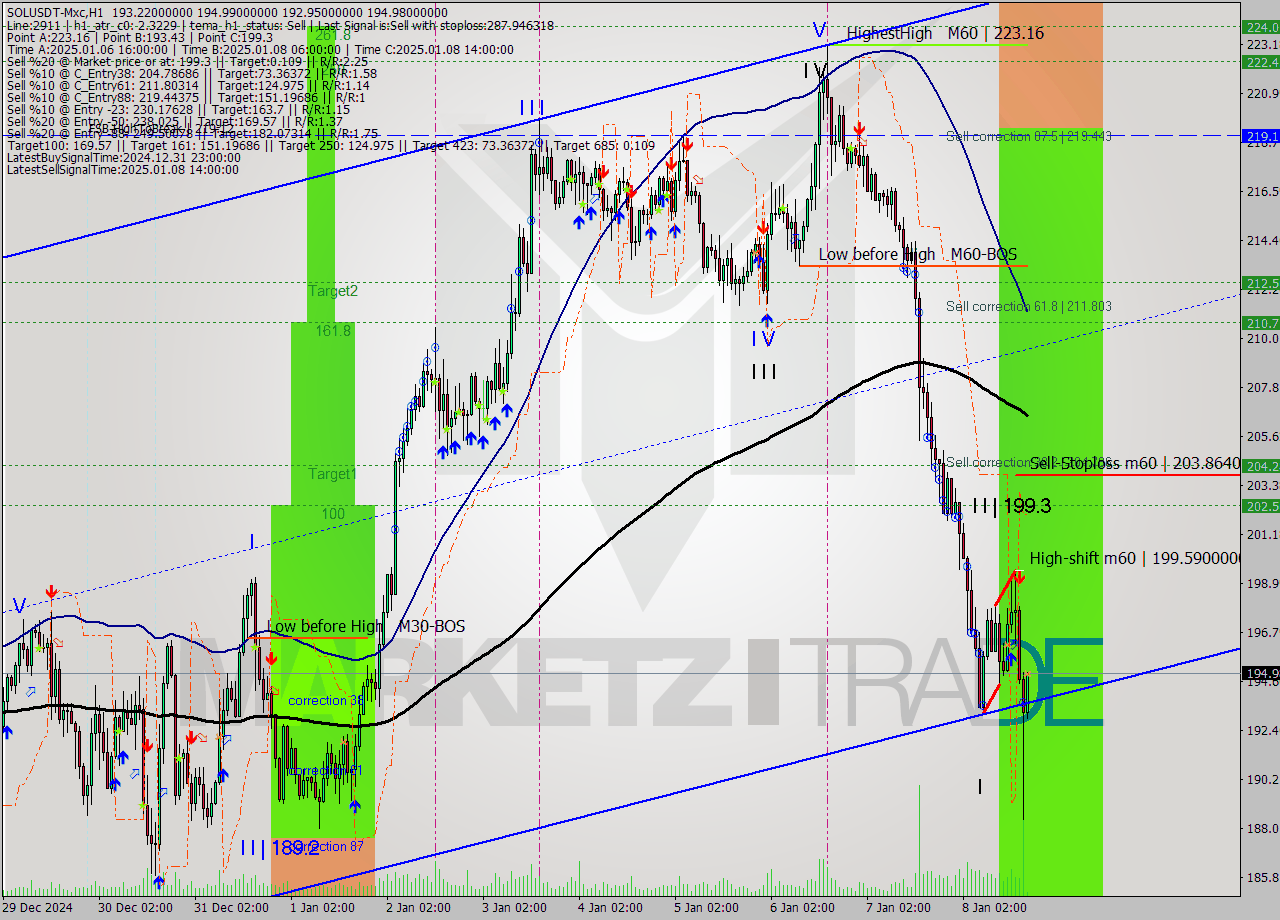Select the High-shift m60 | 199.59 label
Screen dimensions: 1280x920
(x=1135, y=558)
